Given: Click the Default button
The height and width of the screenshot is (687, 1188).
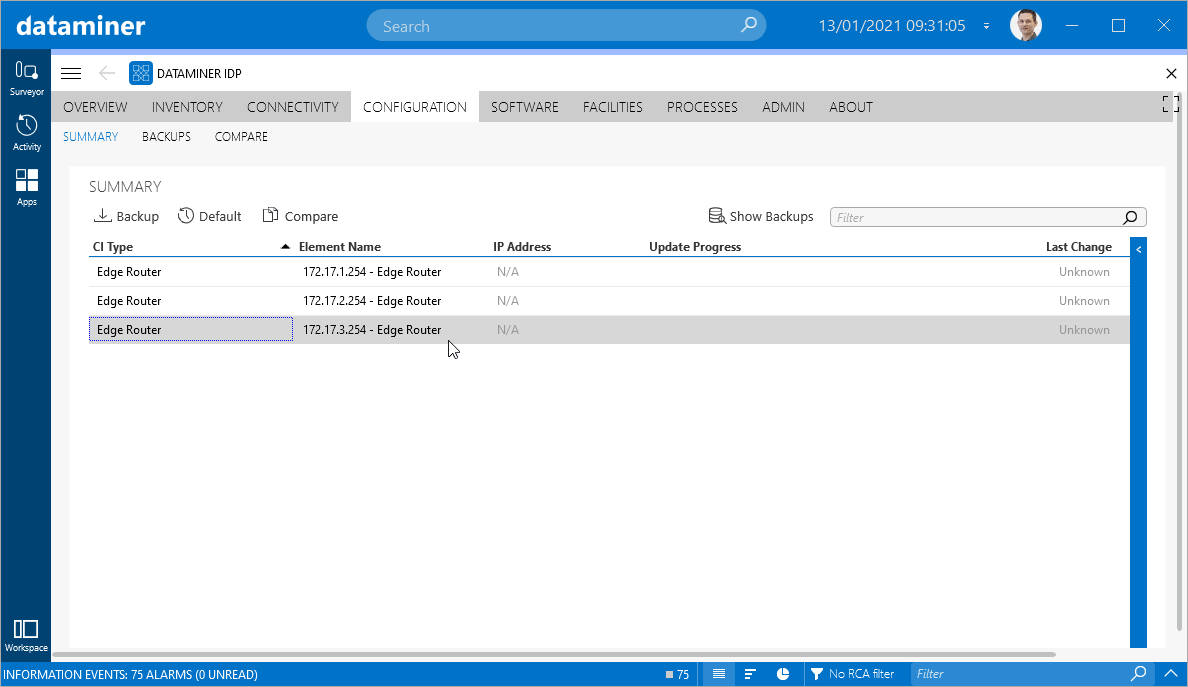Looking at the screenshot, I should click(x=210, y=216).
